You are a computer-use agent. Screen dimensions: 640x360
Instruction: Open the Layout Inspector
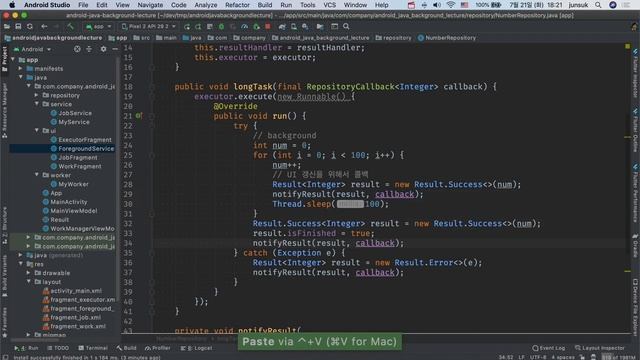click(x=600, y=348)
